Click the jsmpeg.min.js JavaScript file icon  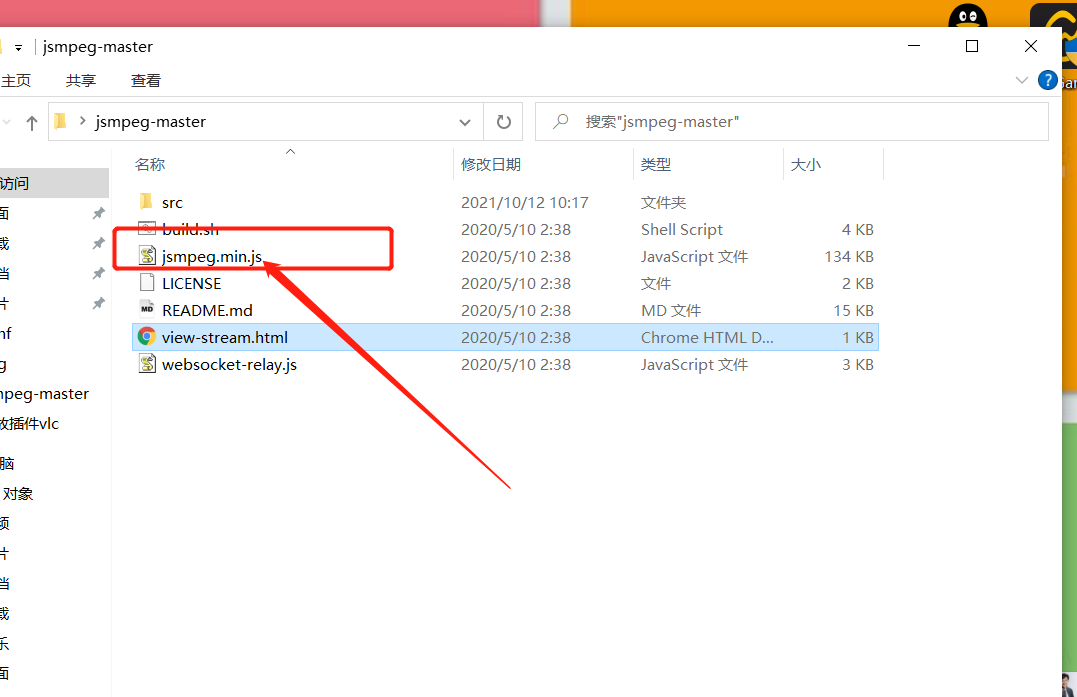(x=145, y=256)
